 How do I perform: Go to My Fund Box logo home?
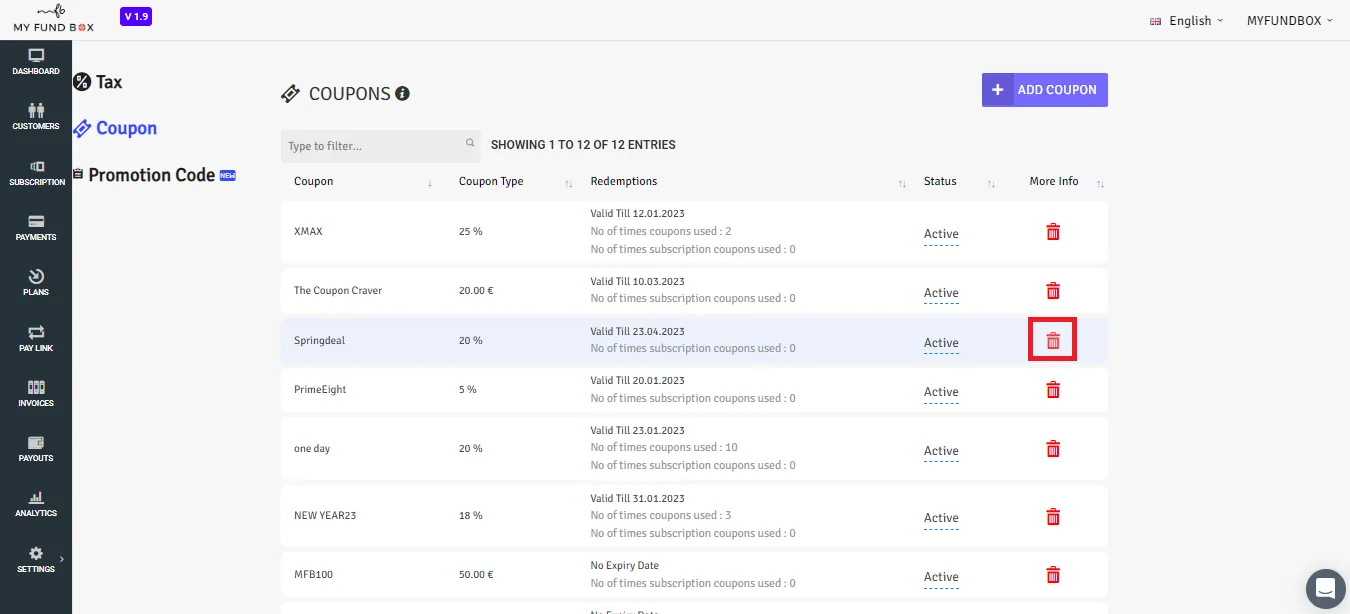point(54,19)
